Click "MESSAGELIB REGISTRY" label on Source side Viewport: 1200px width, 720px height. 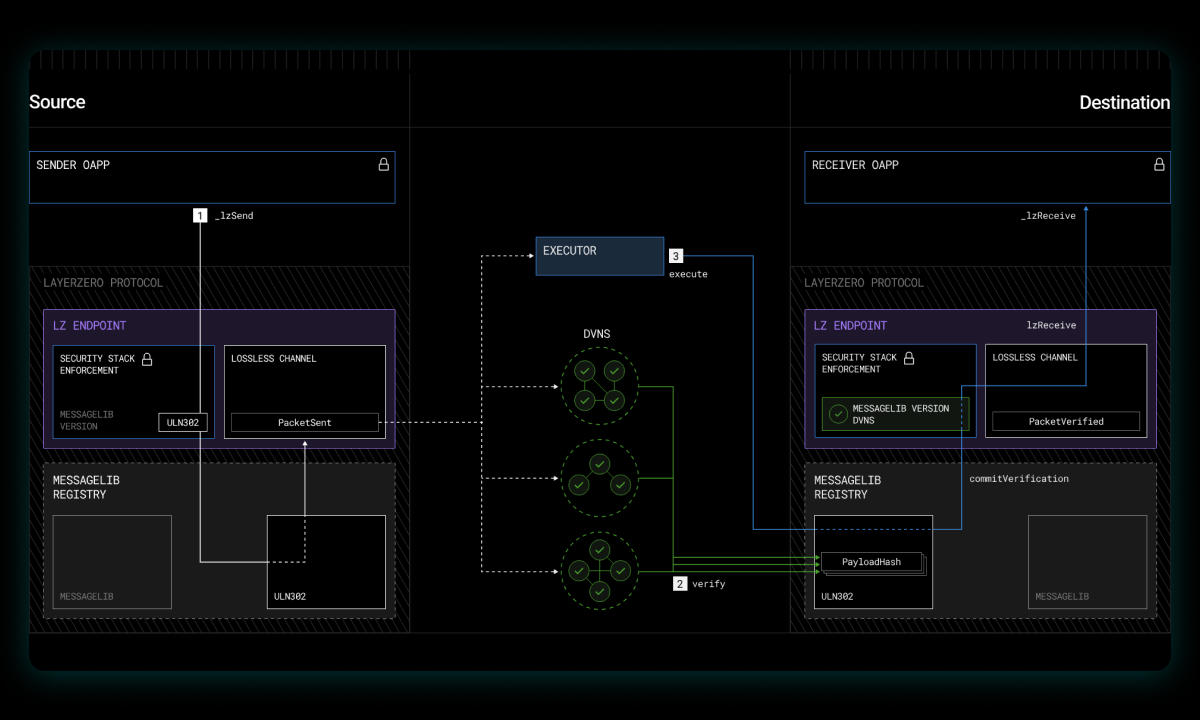coord(86,487)
